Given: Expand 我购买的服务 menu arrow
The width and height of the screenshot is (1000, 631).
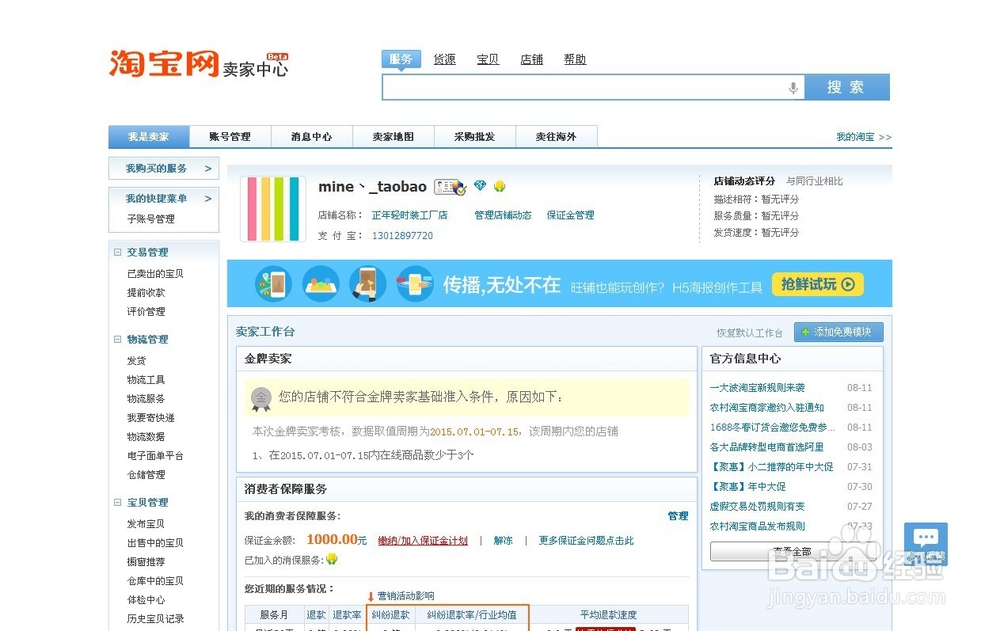Looking at the screenshot, I should click(x=208, y=168).
